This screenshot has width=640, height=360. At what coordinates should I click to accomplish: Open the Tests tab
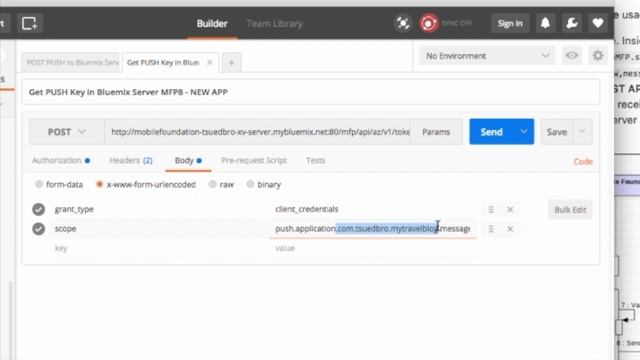coord(316,160)
